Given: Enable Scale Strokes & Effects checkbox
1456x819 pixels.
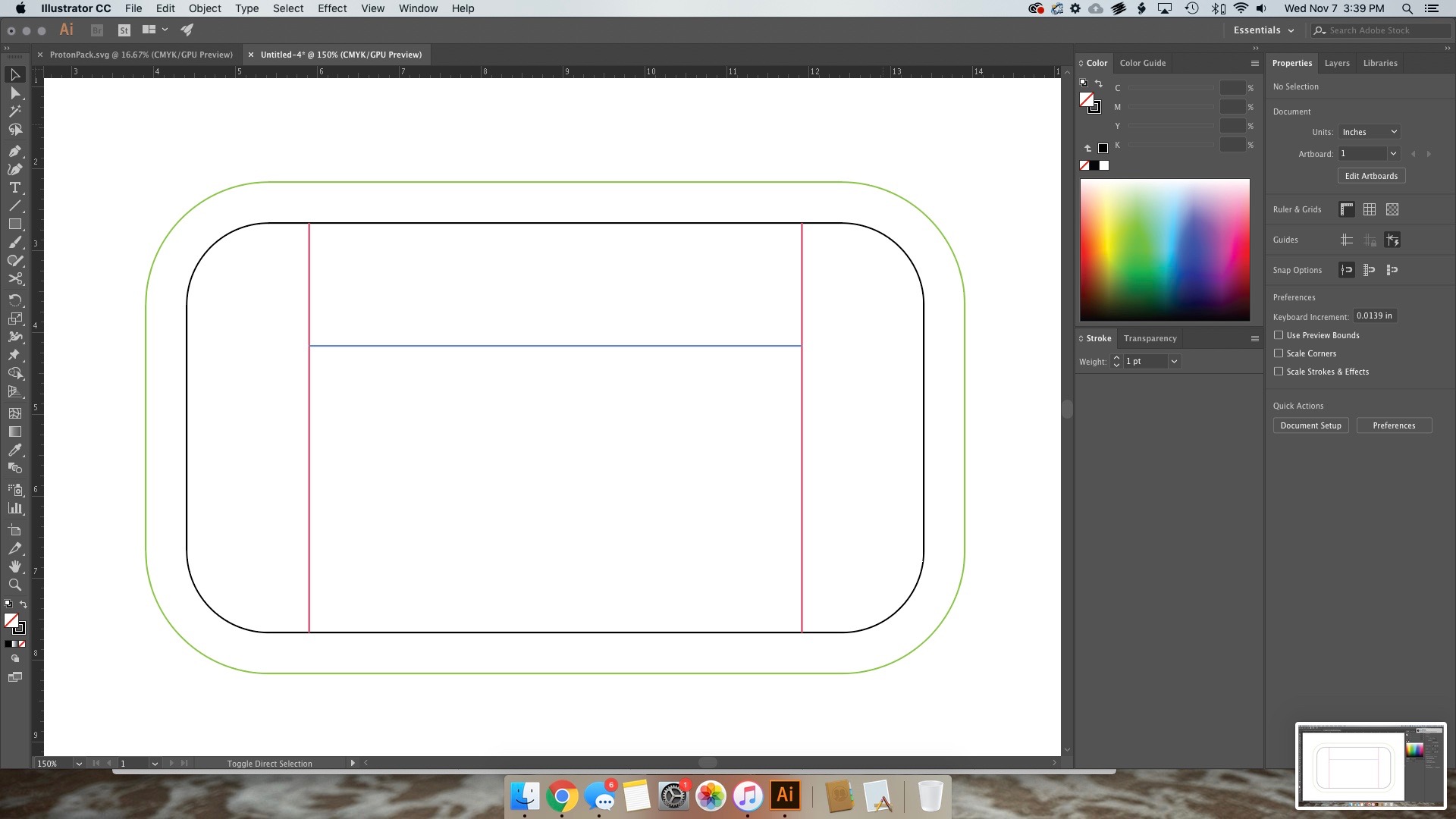Looking at the screenshot, I should click(x=1279, y=372).
